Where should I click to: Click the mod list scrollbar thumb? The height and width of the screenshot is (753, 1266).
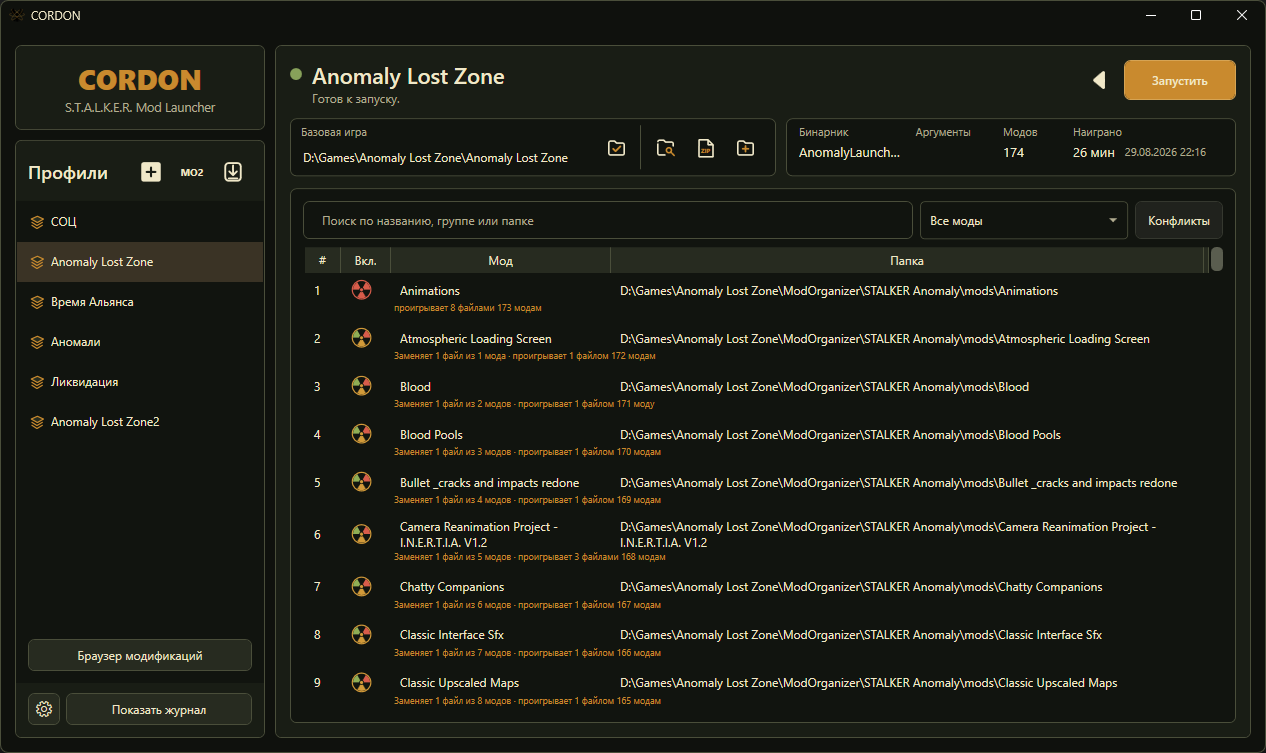click(1217, 260)
